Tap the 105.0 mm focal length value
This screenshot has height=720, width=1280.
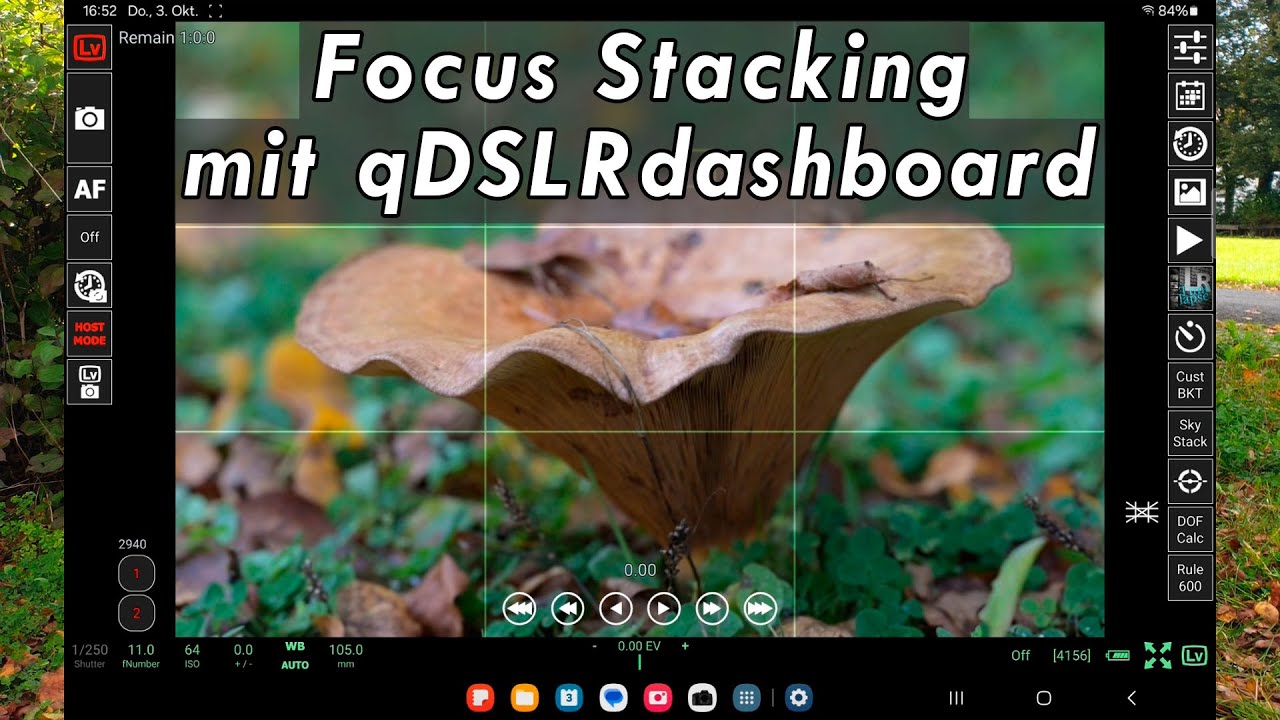pos(346,656)
